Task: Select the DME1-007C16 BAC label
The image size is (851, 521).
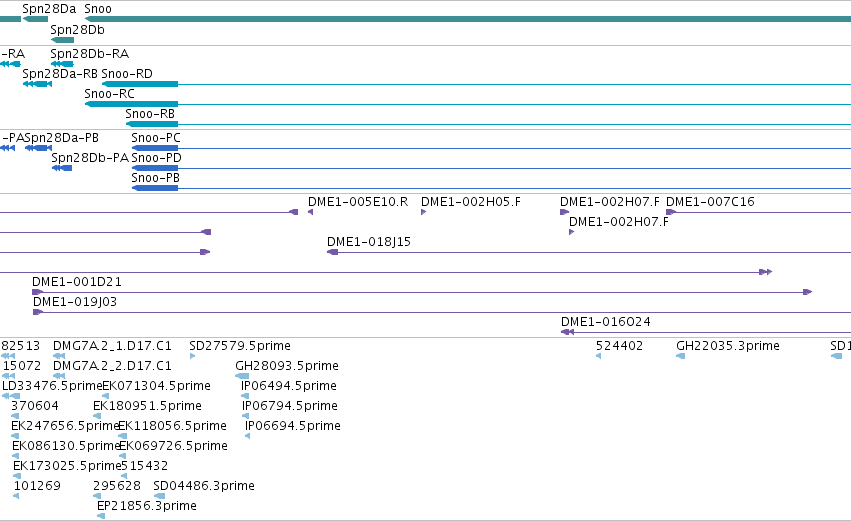Action: click(x=710, y=202)
